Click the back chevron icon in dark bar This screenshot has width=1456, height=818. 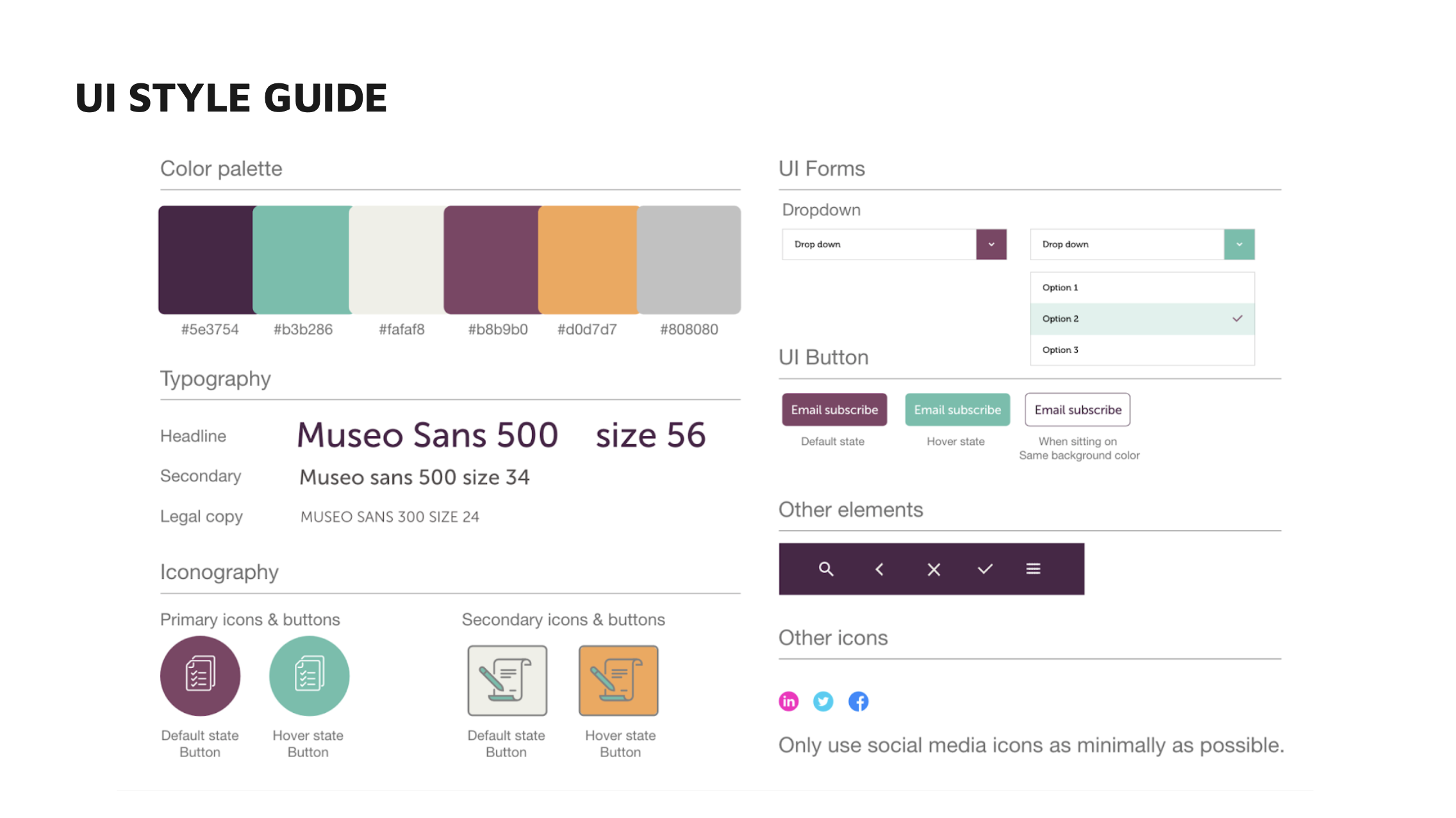tap(879, 569)
